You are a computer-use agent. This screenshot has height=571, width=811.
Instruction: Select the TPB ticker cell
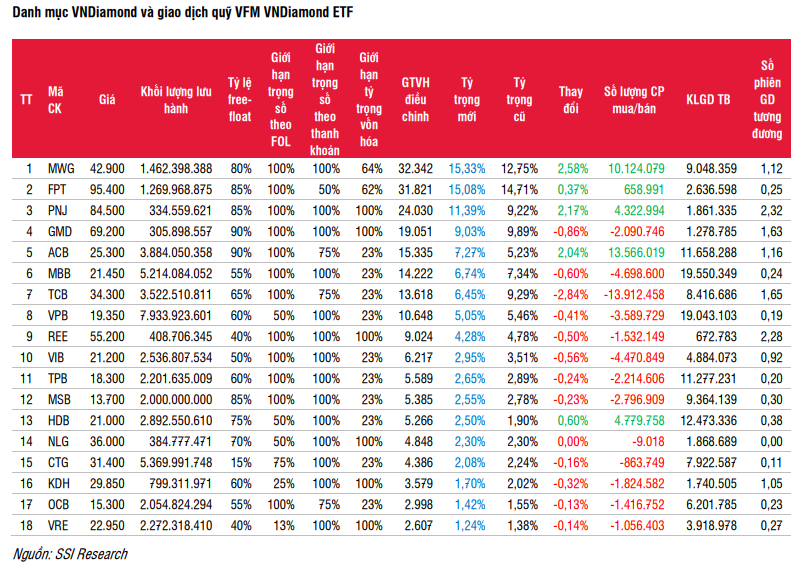(x=58, y=379)
